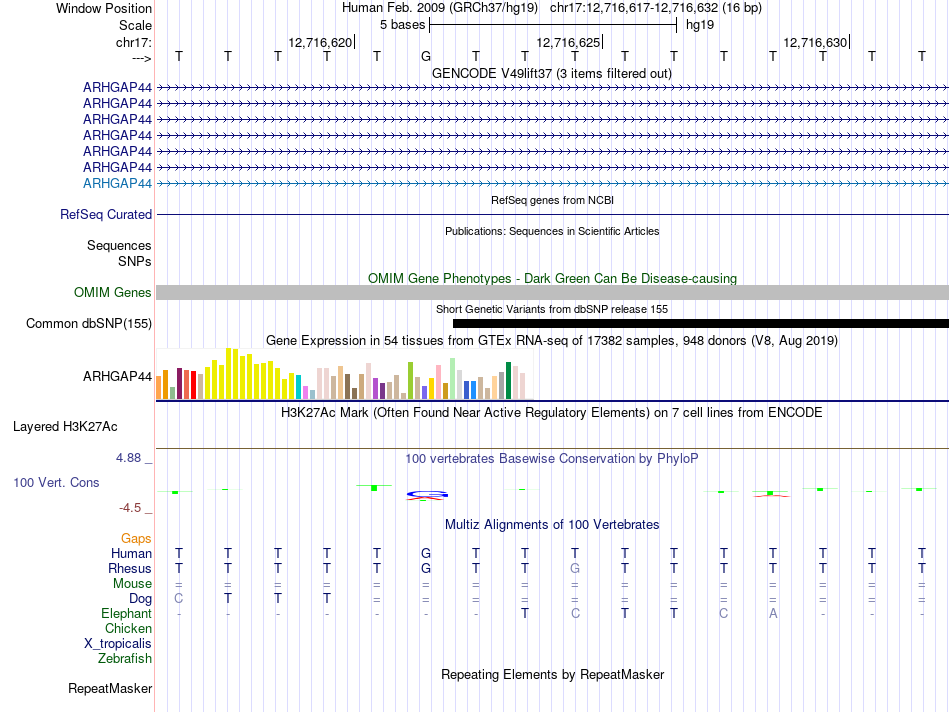Select the Scale track label
This screenshot has width=950, height=712.
135,25
